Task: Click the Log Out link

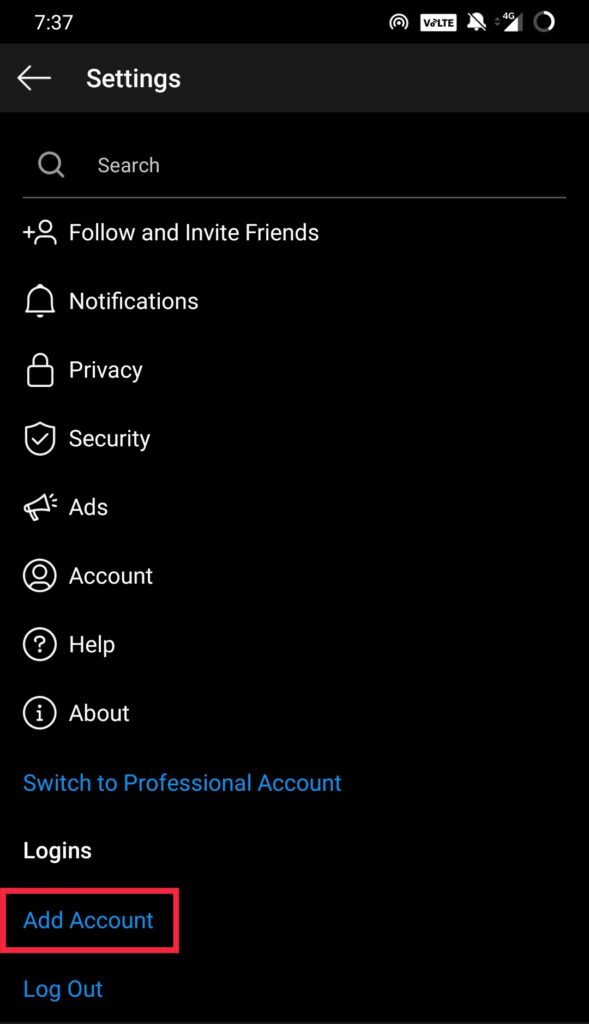Action: [63, 989]
